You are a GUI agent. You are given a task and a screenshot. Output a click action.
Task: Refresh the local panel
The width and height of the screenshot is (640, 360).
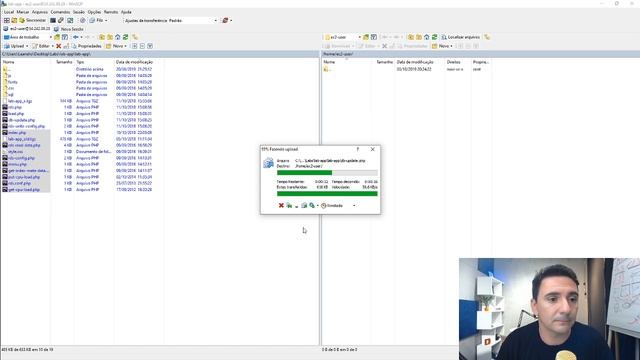pos(125,37)
